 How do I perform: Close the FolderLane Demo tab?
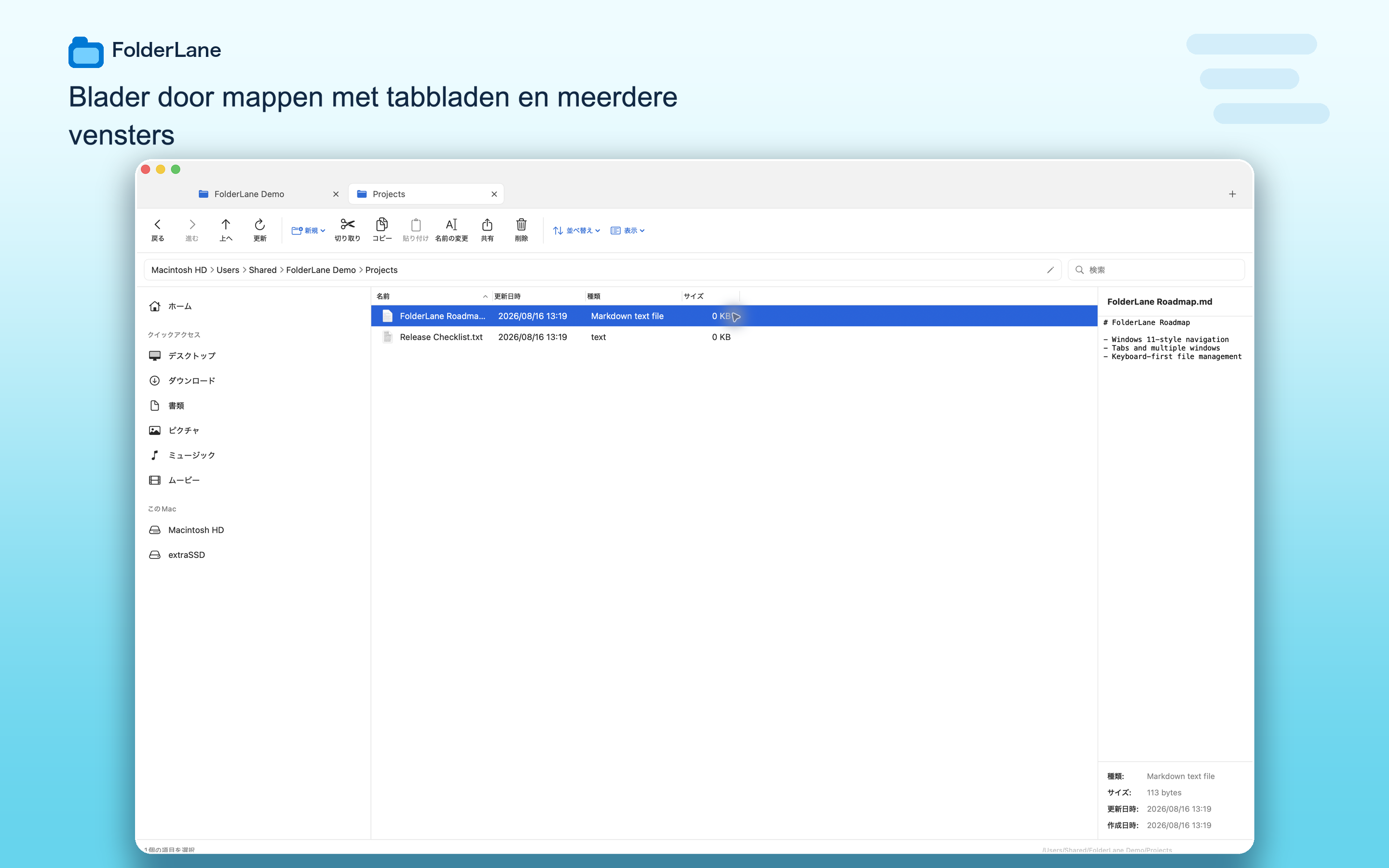(x=336, y=194)
